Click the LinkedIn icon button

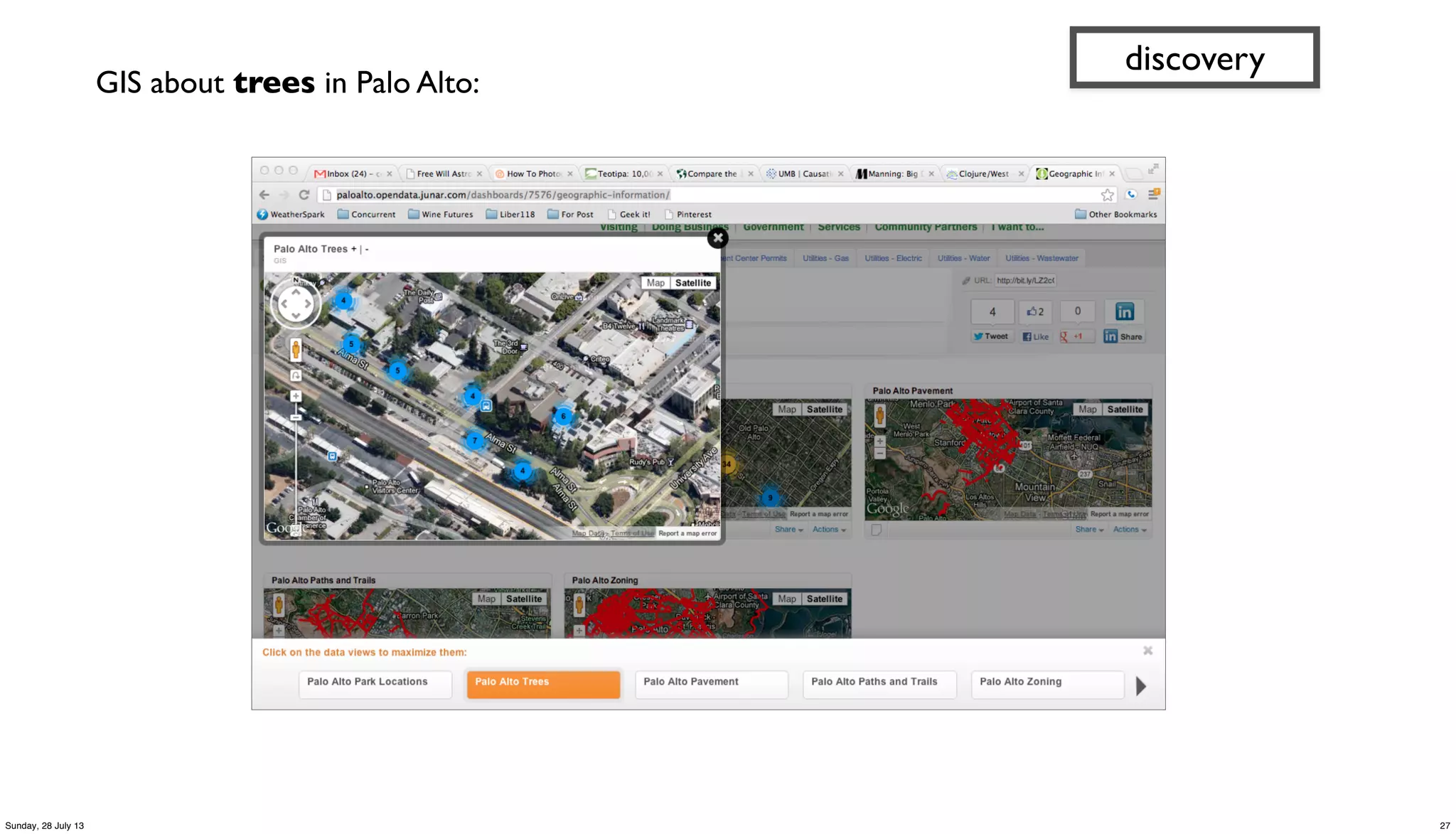(x=1124, y=311)
